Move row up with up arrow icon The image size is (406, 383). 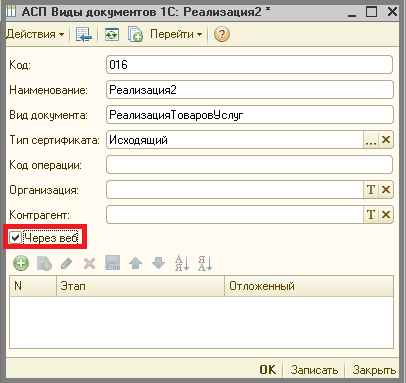pyautogui.click(x=135, y=263)
